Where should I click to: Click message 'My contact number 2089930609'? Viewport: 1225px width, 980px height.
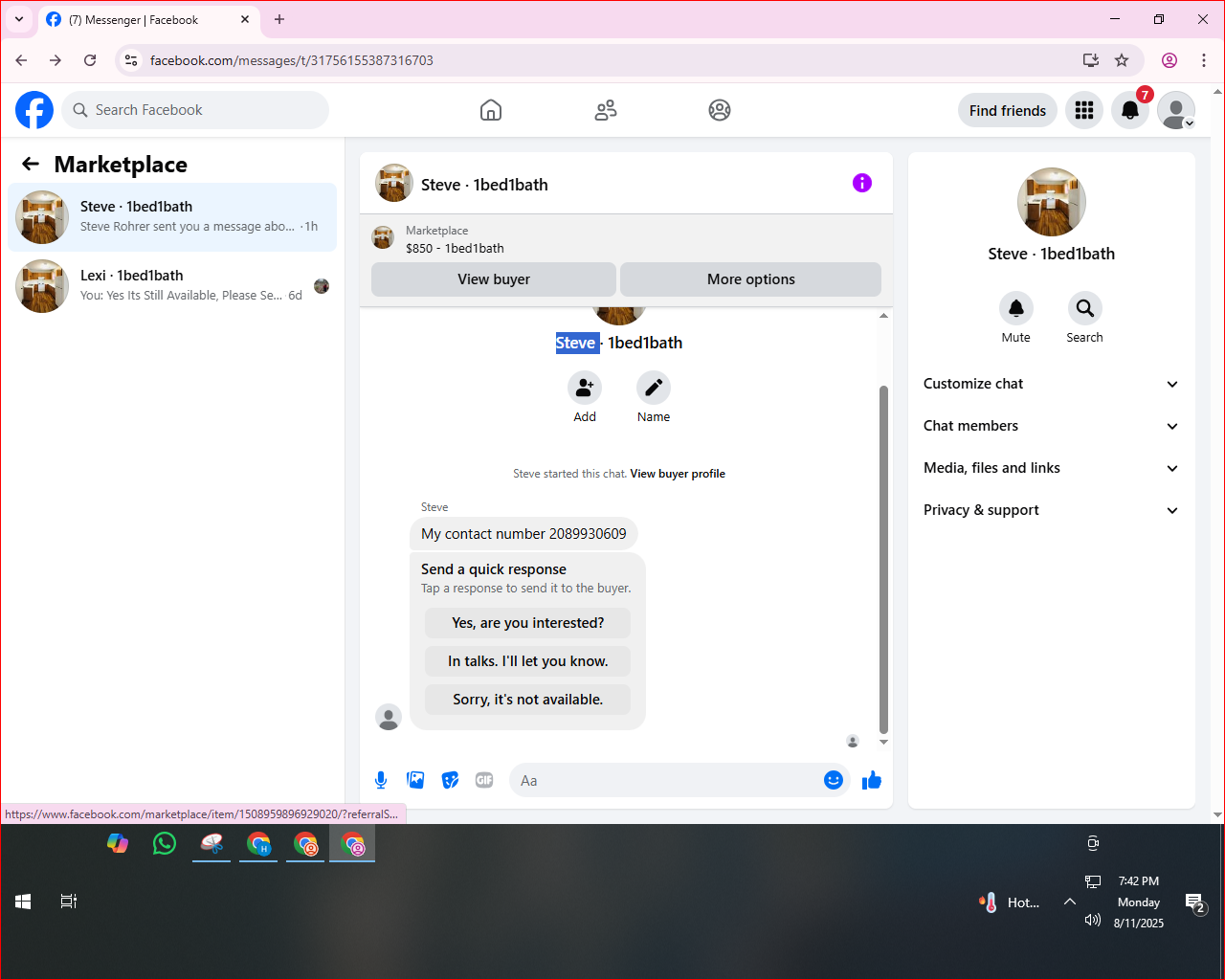(523, 534)
